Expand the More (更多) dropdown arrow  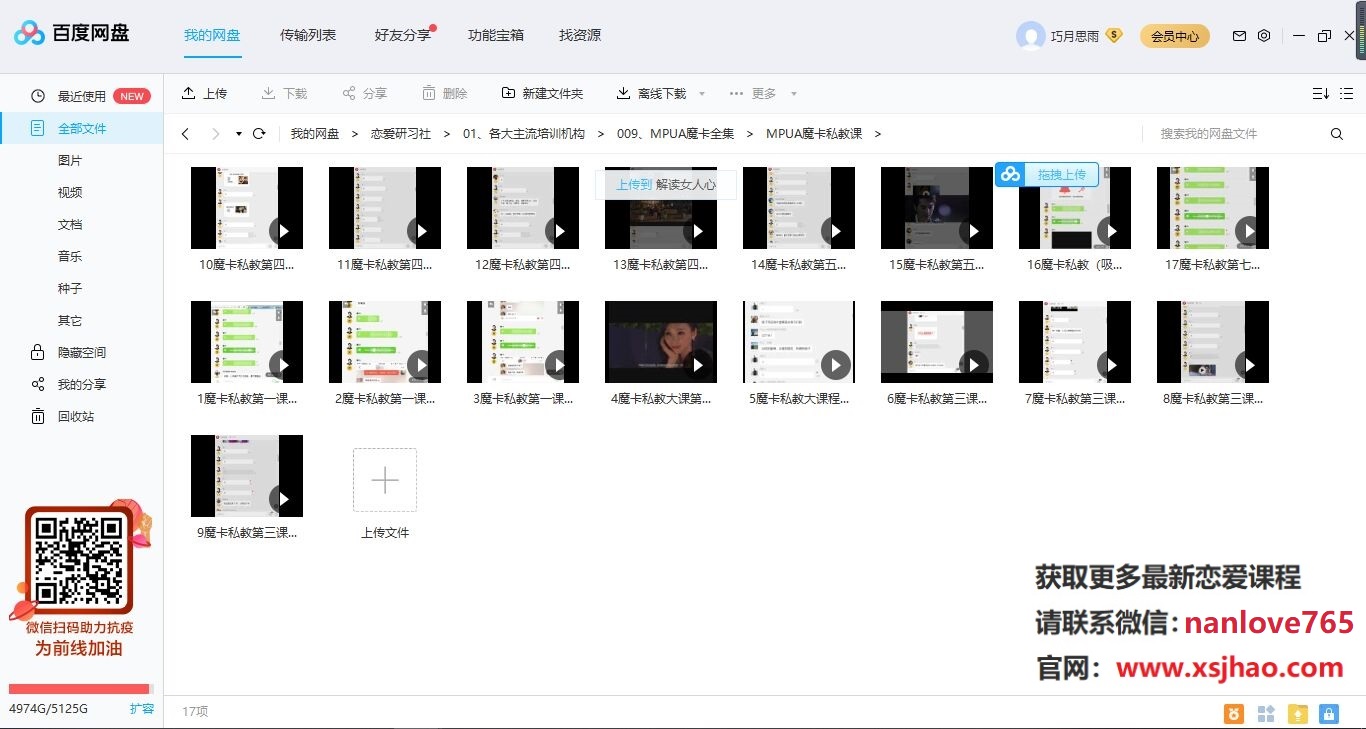coord(794,94)
